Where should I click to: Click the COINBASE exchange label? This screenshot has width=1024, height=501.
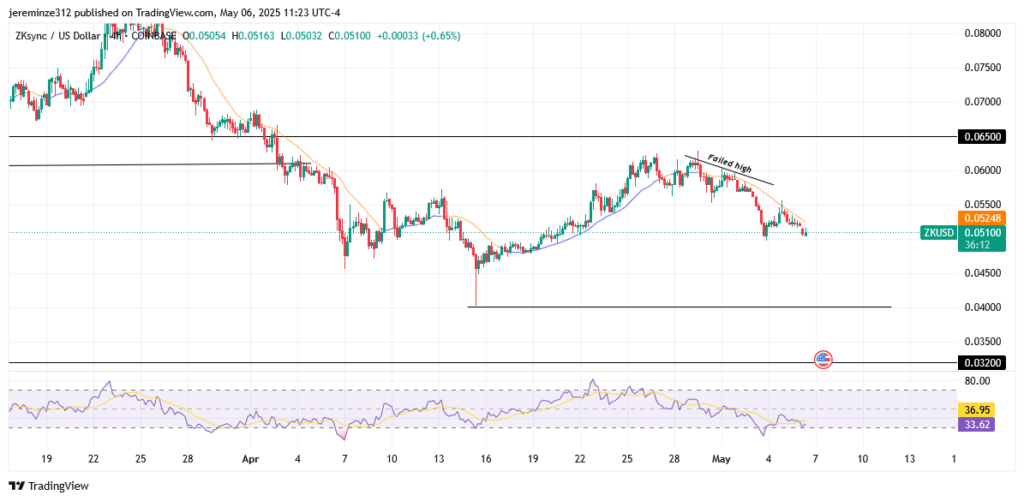point(153,36)
